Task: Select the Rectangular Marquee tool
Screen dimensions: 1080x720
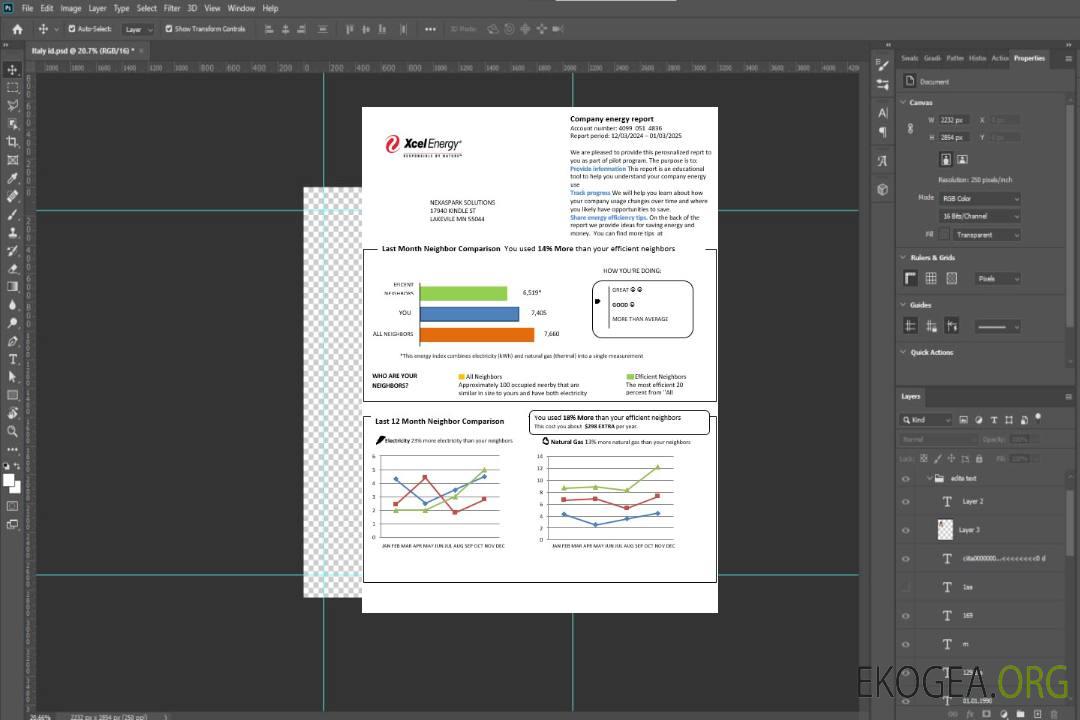Action: (12, 88)
